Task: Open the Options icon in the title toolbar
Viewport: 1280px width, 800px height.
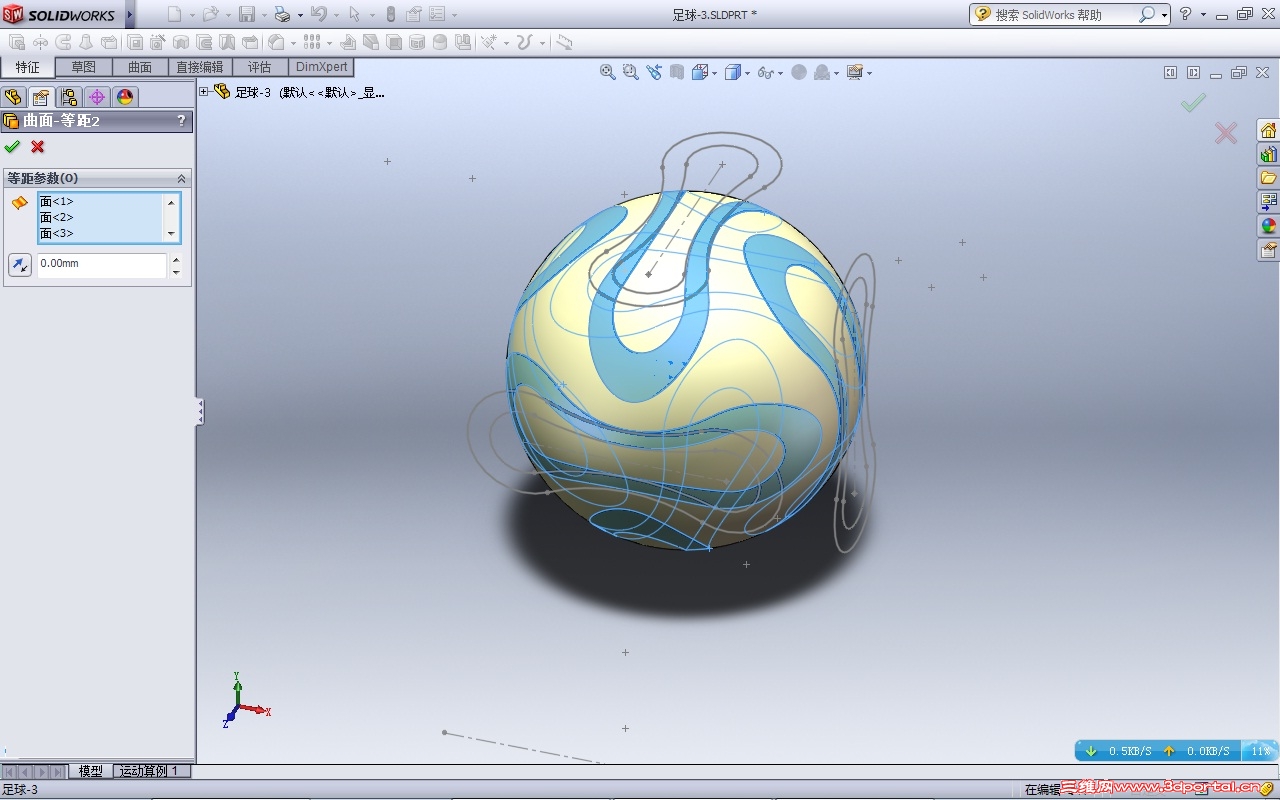Action: point(437,14)
